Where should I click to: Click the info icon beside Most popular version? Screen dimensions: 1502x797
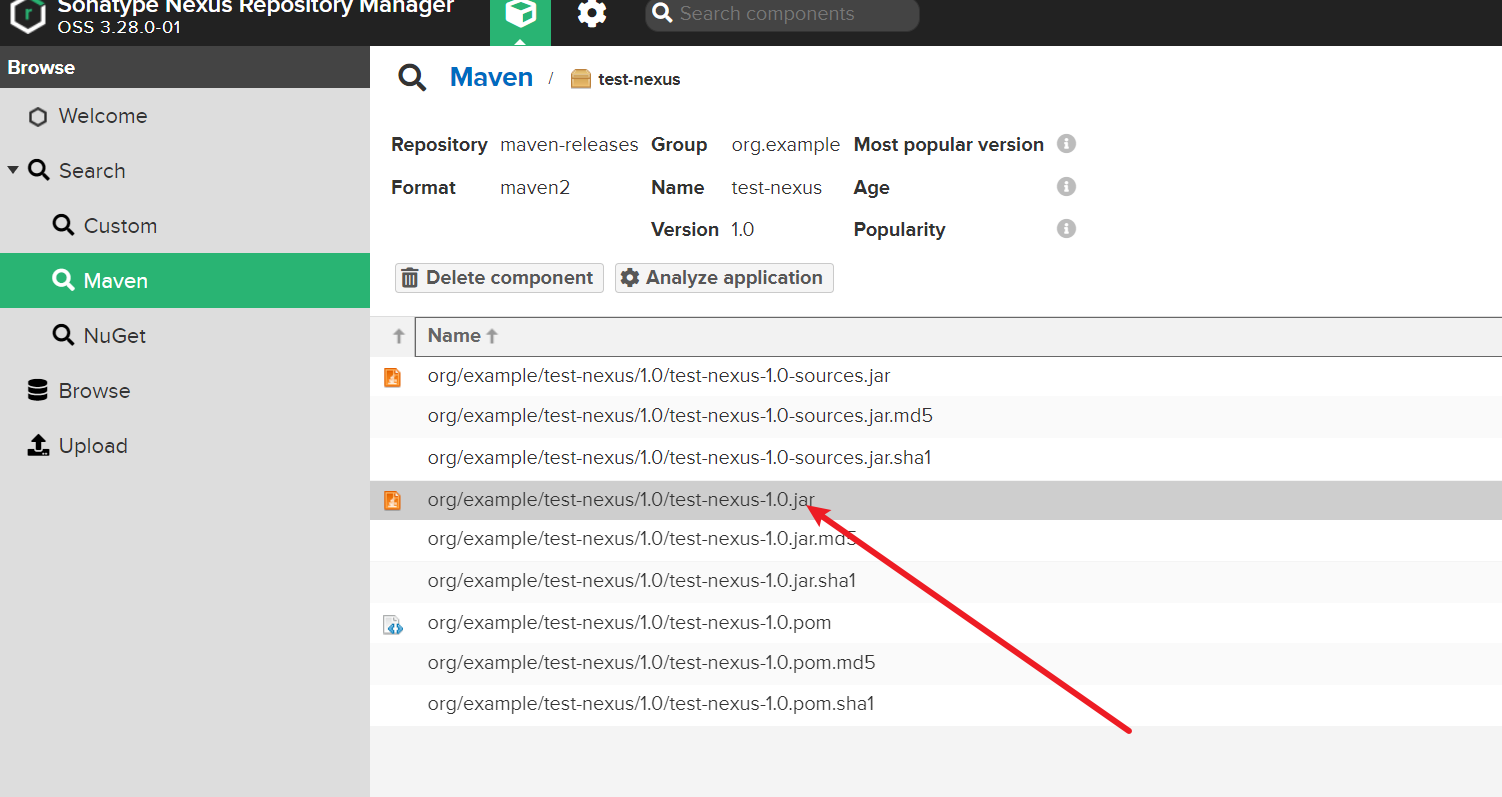pos(1066,144)
